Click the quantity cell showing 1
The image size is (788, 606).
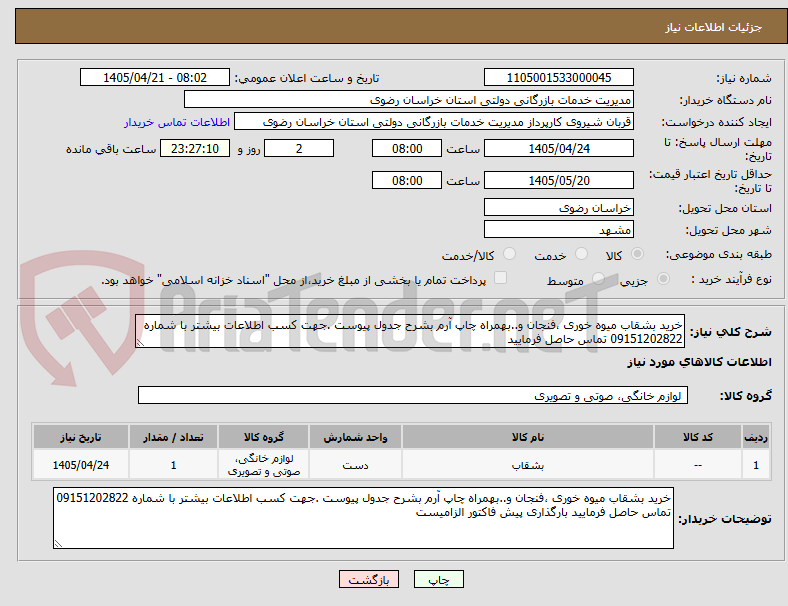173,465
